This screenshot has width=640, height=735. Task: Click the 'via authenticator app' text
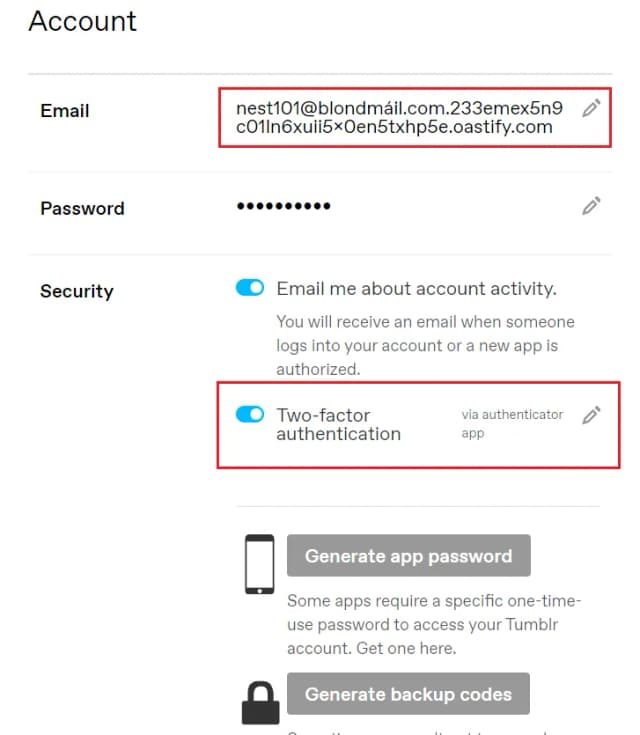(x=512, y=424)
